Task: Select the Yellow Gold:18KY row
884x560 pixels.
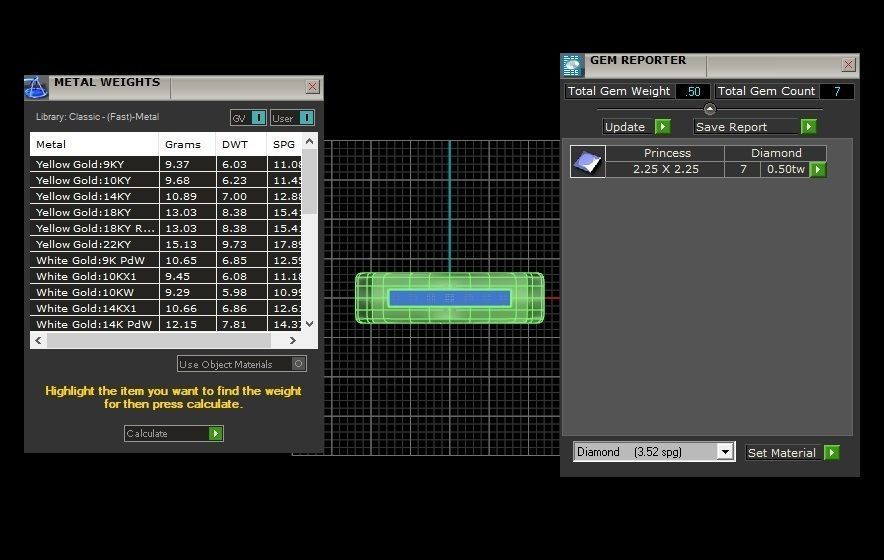Action: (166, 212)
